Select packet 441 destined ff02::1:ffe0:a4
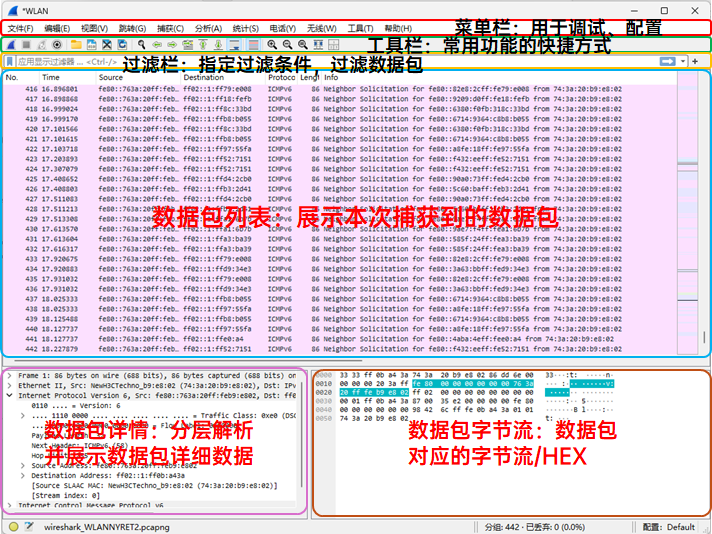The image size is (712, 534). click(340, 339)
